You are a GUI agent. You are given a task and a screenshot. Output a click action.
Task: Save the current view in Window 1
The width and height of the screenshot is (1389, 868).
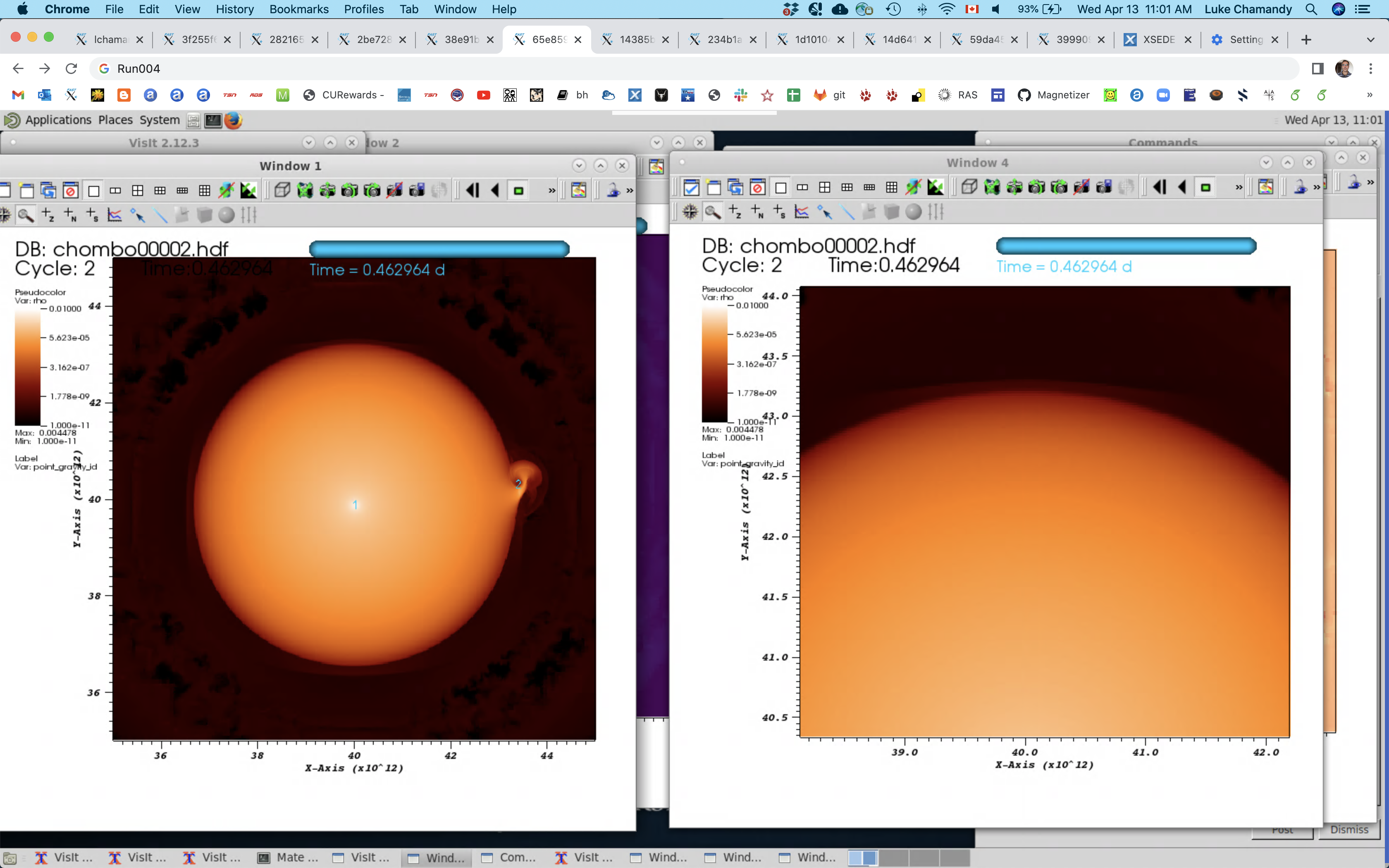tap(417, 191)
